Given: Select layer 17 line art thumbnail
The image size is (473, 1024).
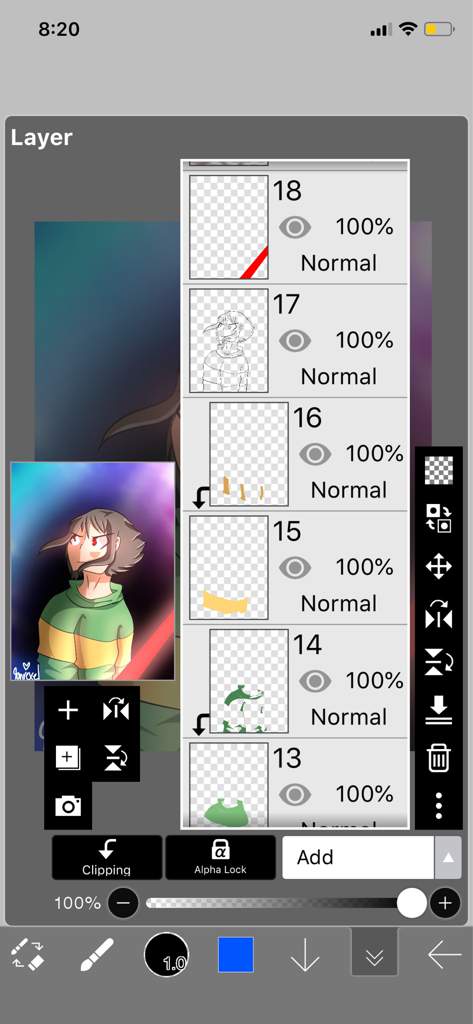Looking at the screenshot, I should point(229,340).
